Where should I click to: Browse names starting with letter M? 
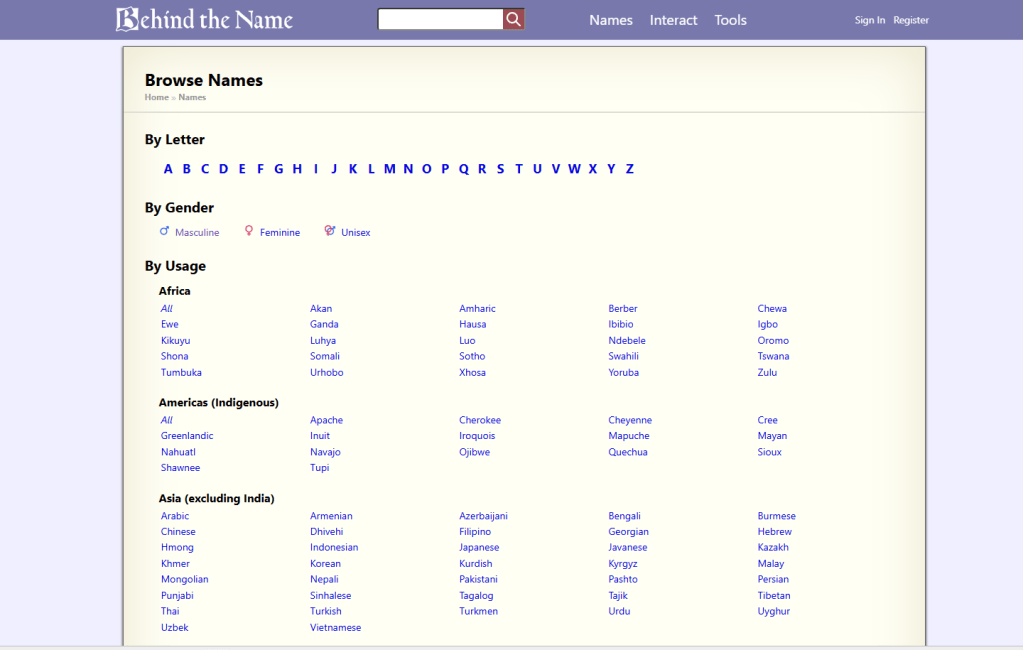(x=389, y=169)
